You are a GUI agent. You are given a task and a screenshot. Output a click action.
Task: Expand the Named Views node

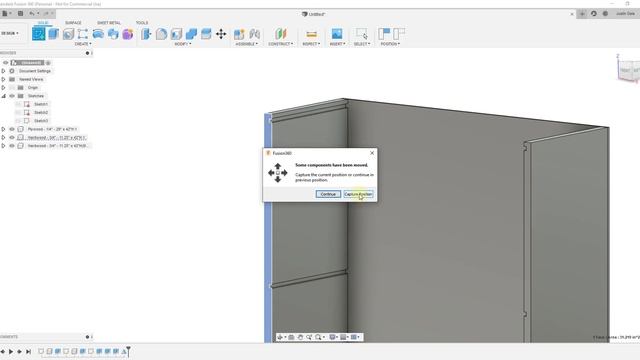tap(3, 79)
